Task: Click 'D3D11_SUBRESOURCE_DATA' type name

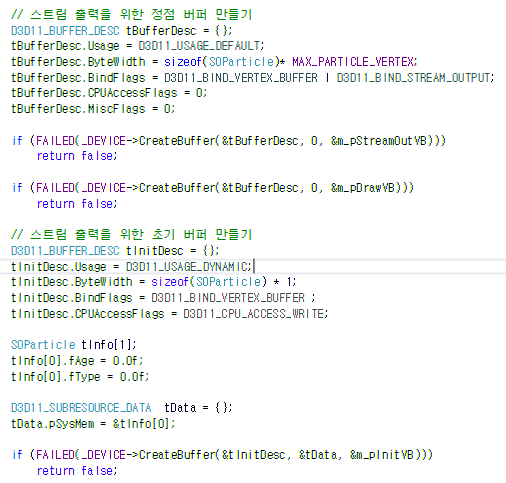Action: pos(81,408)
